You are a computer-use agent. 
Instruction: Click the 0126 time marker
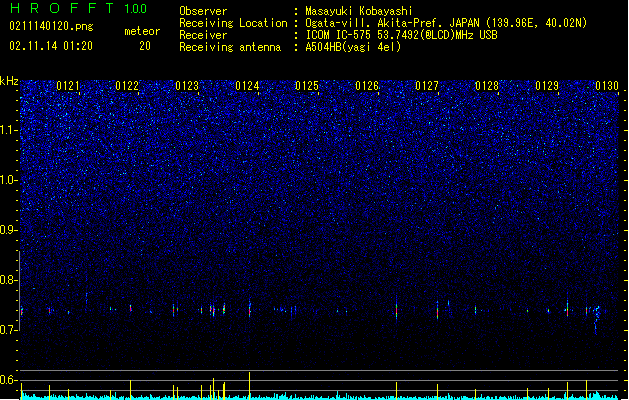(x=367, y=86)
